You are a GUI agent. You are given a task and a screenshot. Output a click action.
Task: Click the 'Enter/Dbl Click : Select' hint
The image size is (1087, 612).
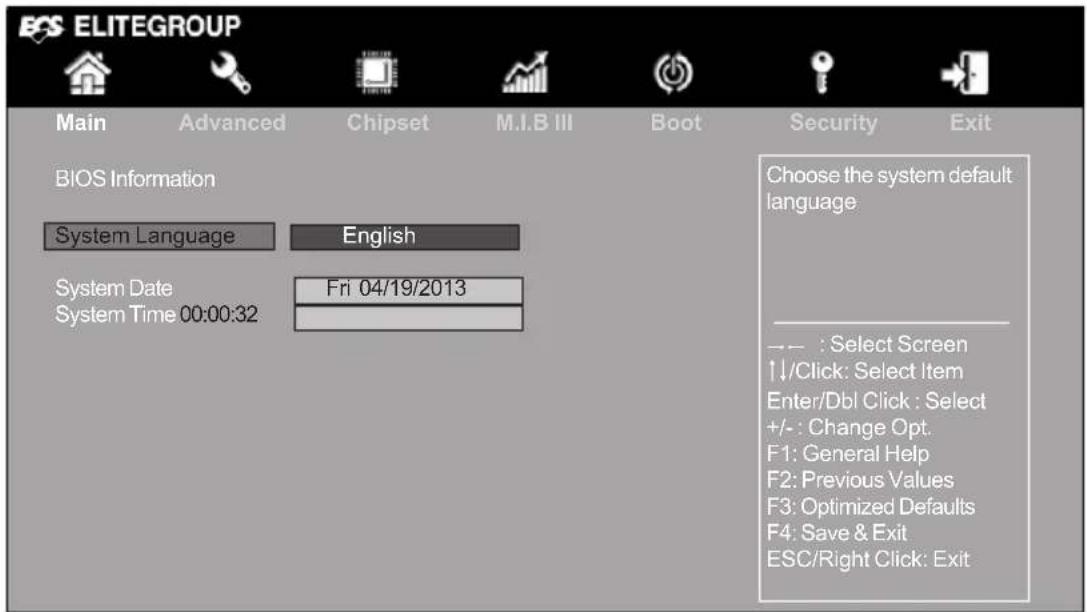[x=876, y=401]
